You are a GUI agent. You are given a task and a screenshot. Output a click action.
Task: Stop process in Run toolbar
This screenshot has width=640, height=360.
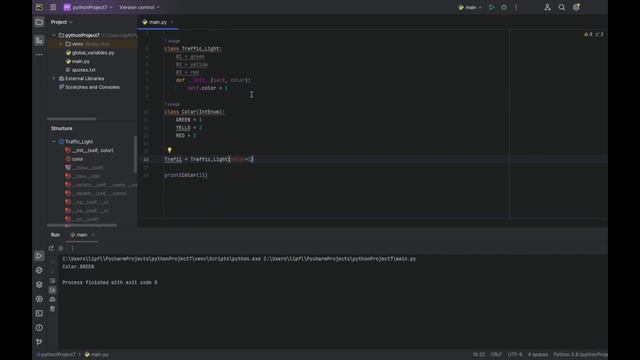click(61, 248)
